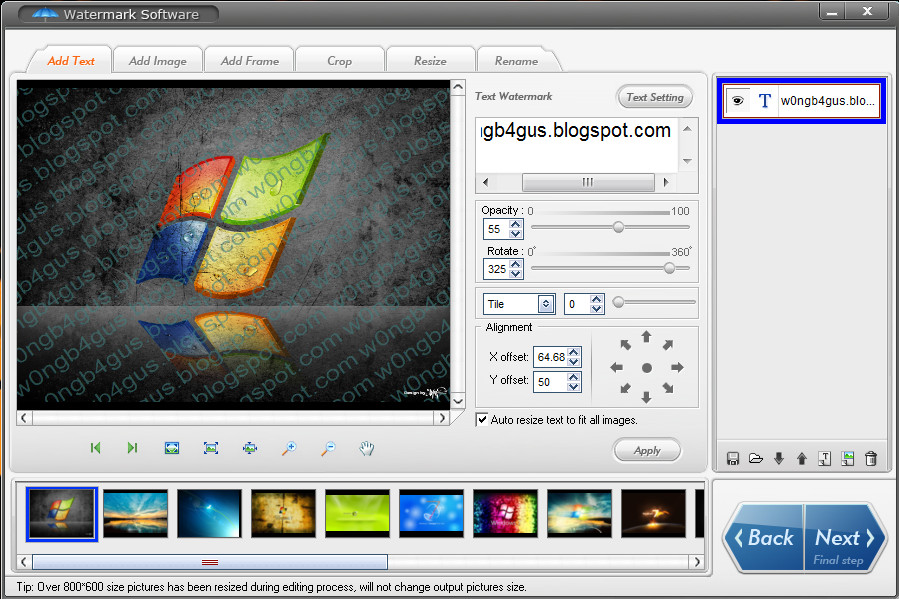Select the lime green wallpaper thumbnail
The image size is (899, 599).
click(357, 513)
